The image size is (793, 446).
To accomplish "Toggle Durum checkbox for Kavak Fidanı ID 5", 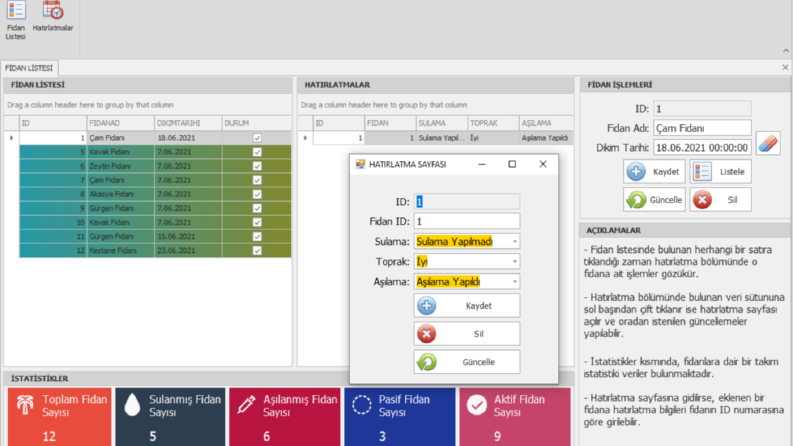I will click(x=257, y=152).
